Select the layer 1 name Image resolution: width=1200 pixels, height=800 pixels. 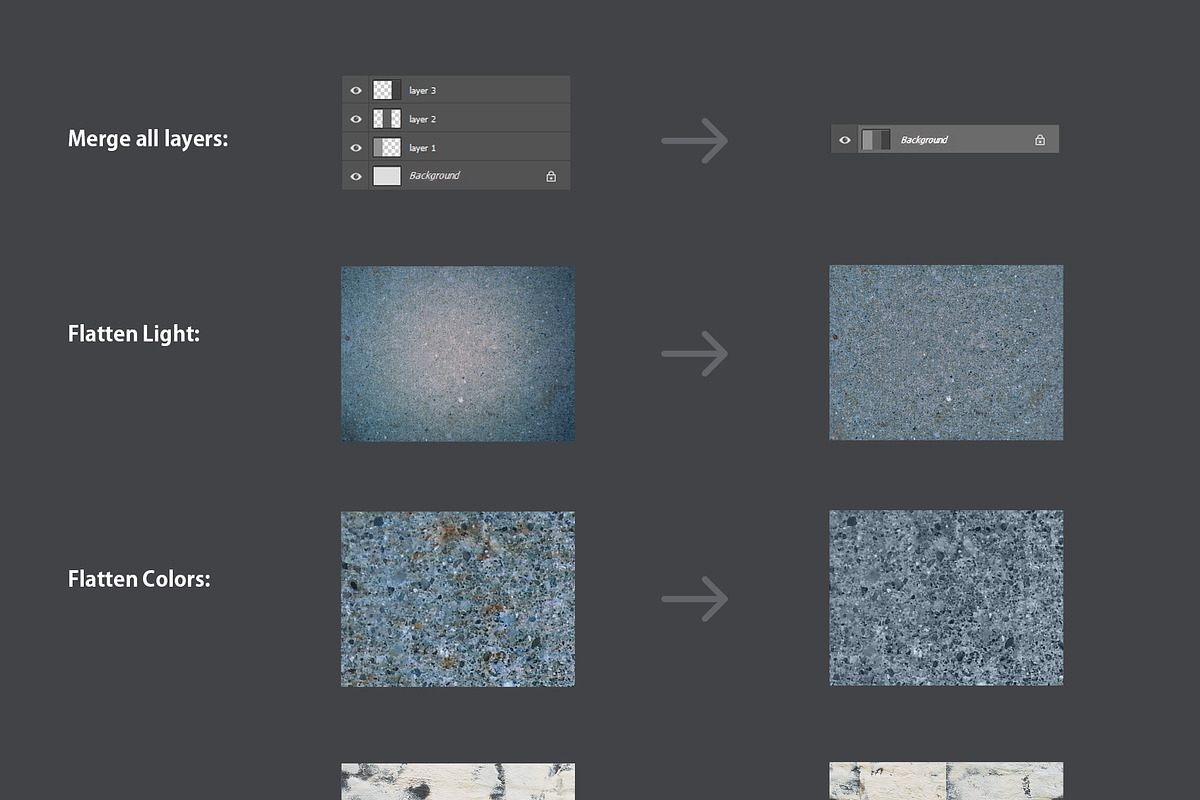click(422, 148)
